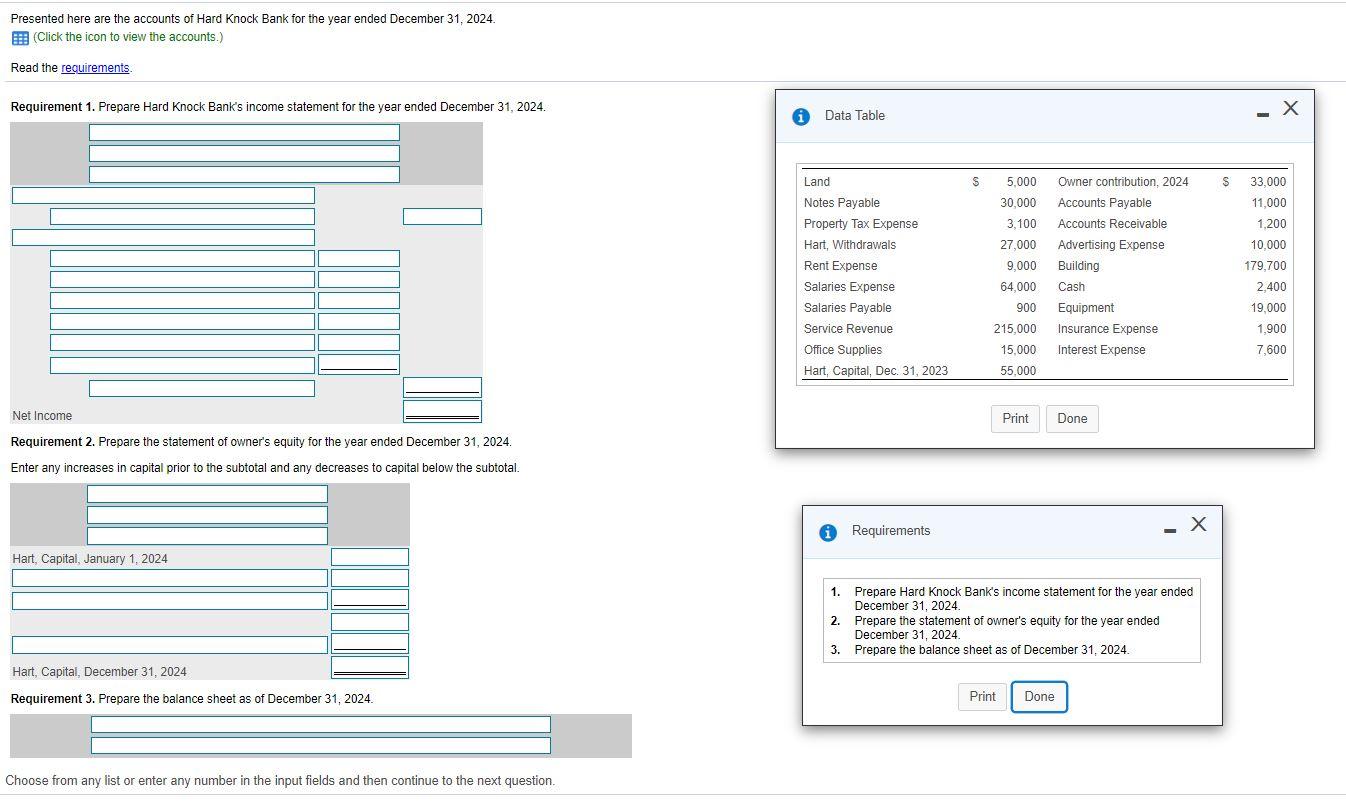Select first header line of the balance sheet
Screen dimensions: 1346x811
point(321,724)
